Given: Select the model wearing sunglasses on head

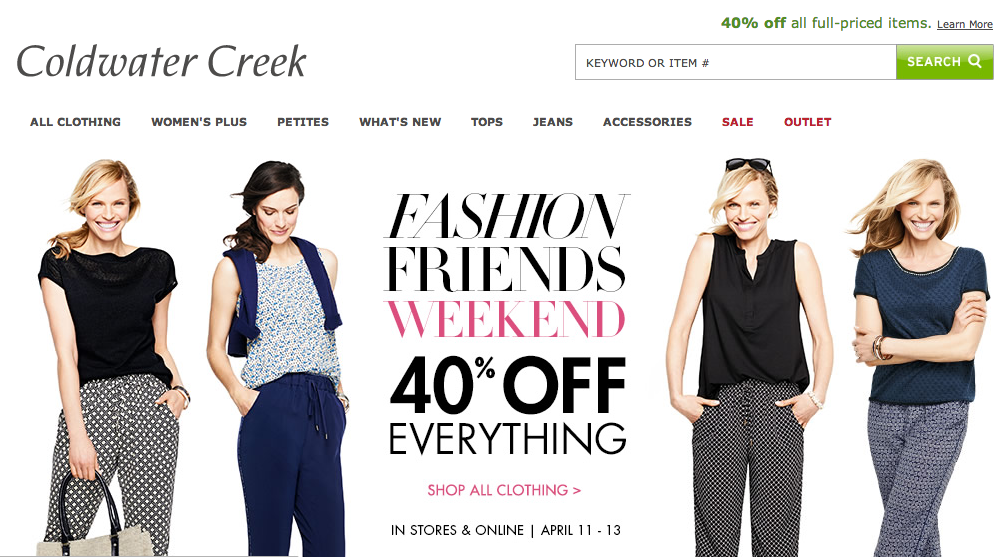Looking at the screenshot, I should coord(749,357).
